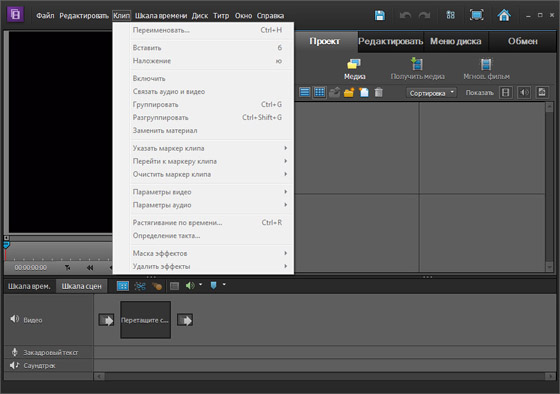Open the motion tracking comet icon
The image size is (560, 394).
(156, 286)
